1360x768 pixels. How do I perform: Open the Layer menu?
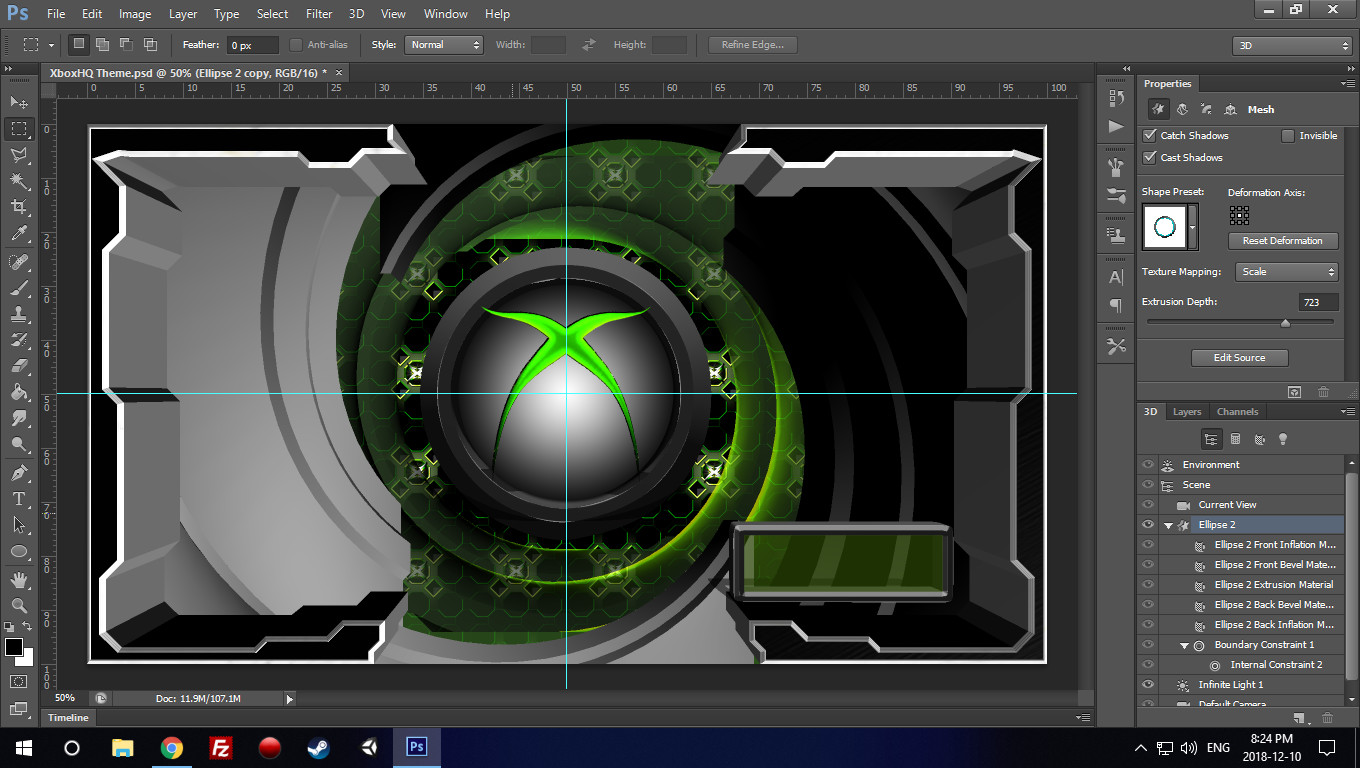pyautogui.click(x=183, y=14)
